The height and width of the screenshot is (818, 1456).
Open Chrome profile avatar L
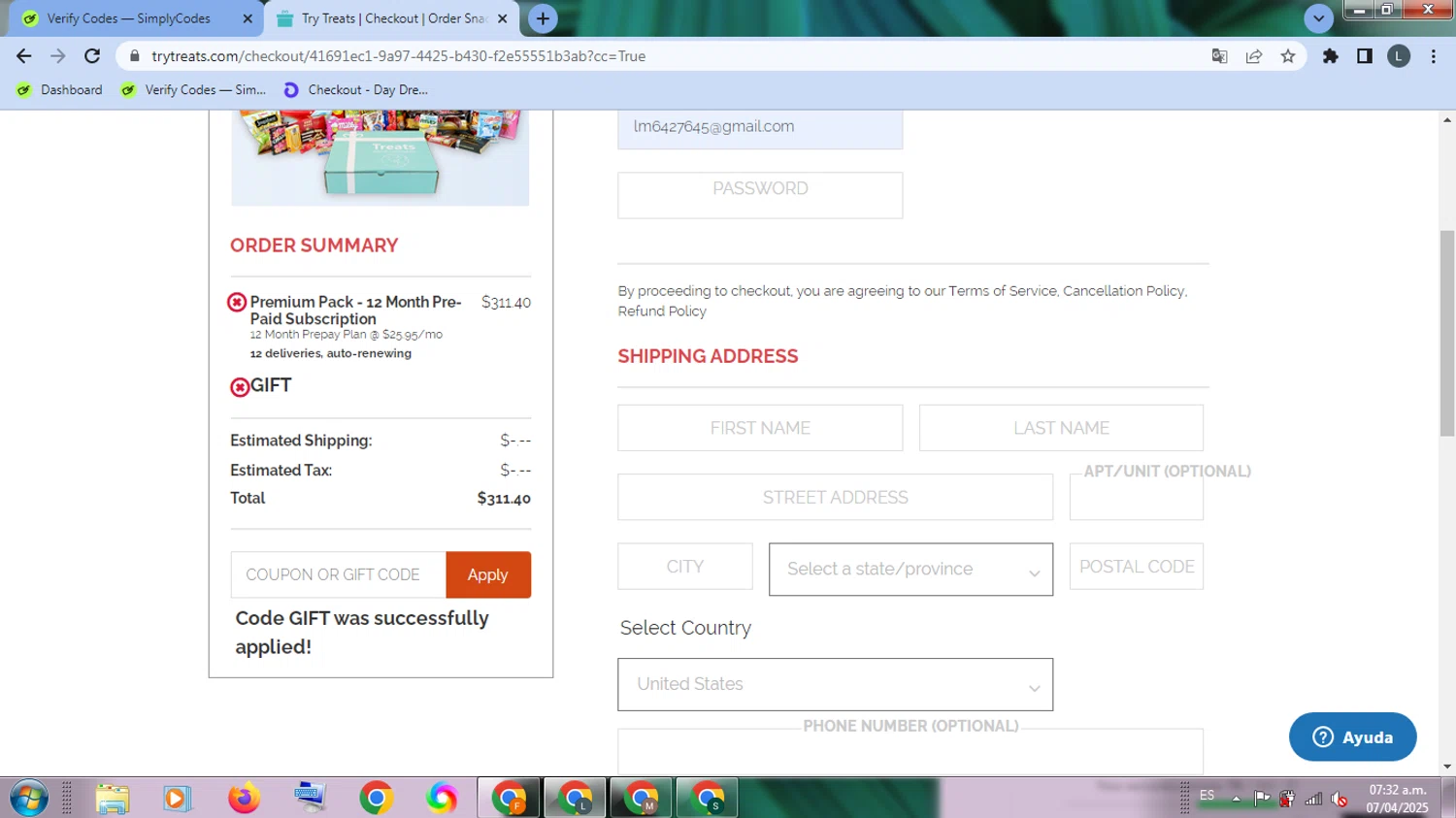point(1399,56)
